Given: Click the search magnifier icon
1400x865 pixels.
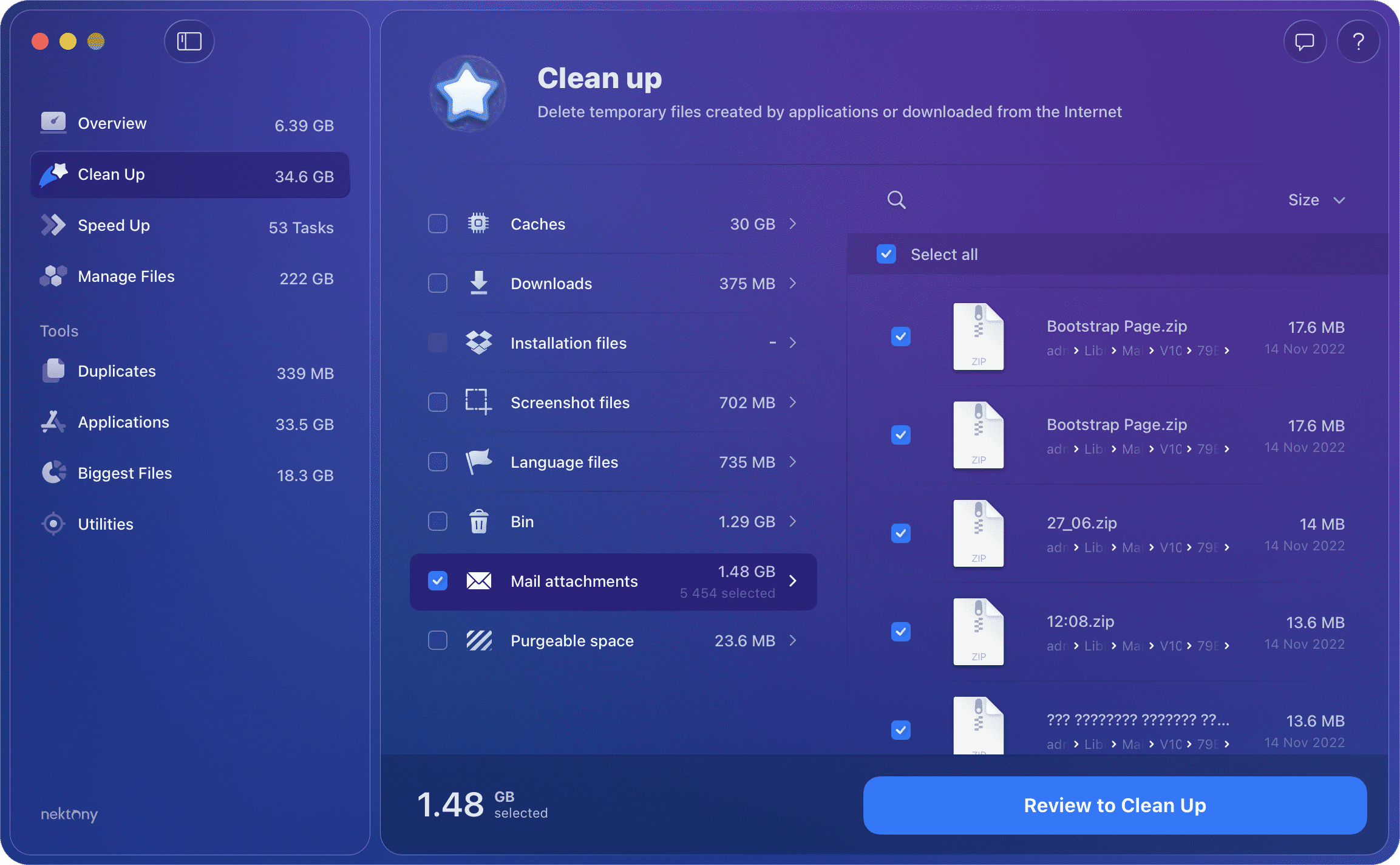Looking at the screenshot, I should point(896,199).
